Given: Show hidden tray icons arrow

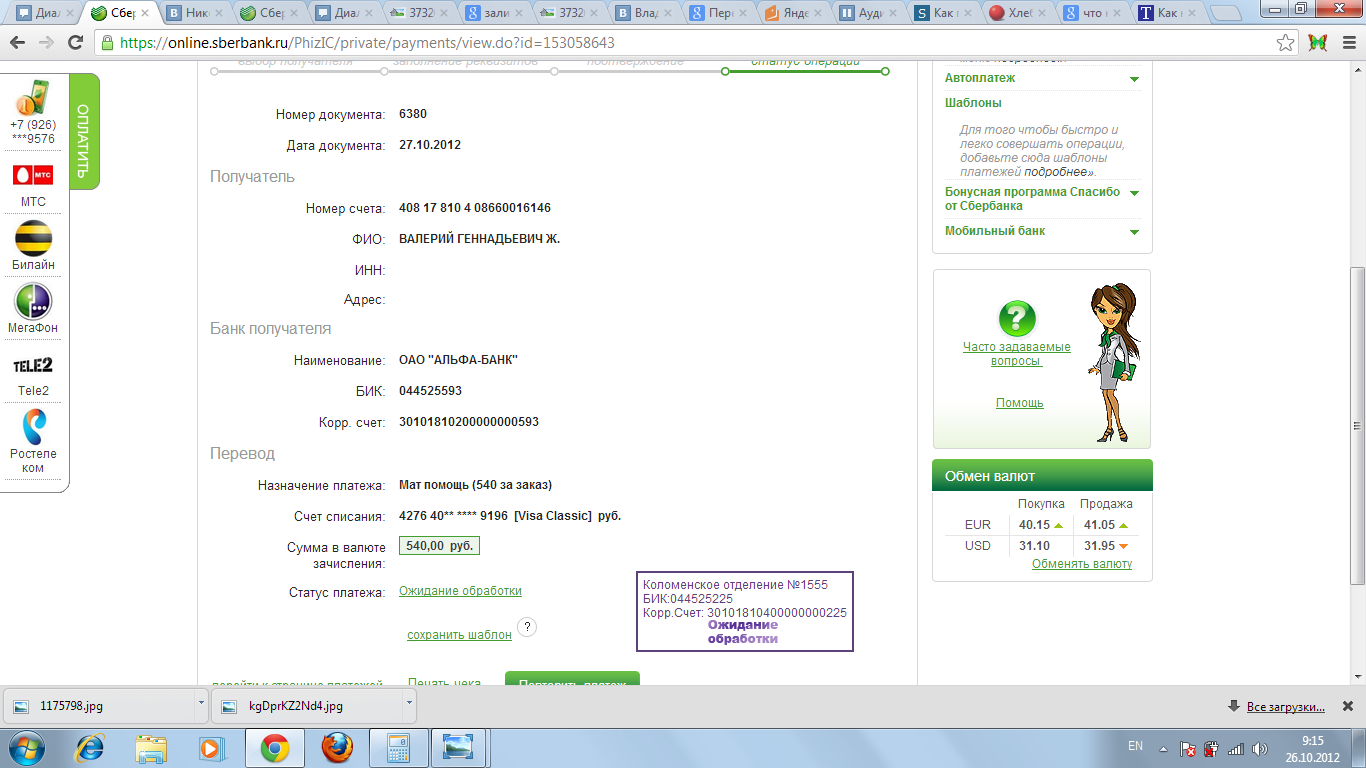Looking at the screenshot, I should pos(1162,747).
